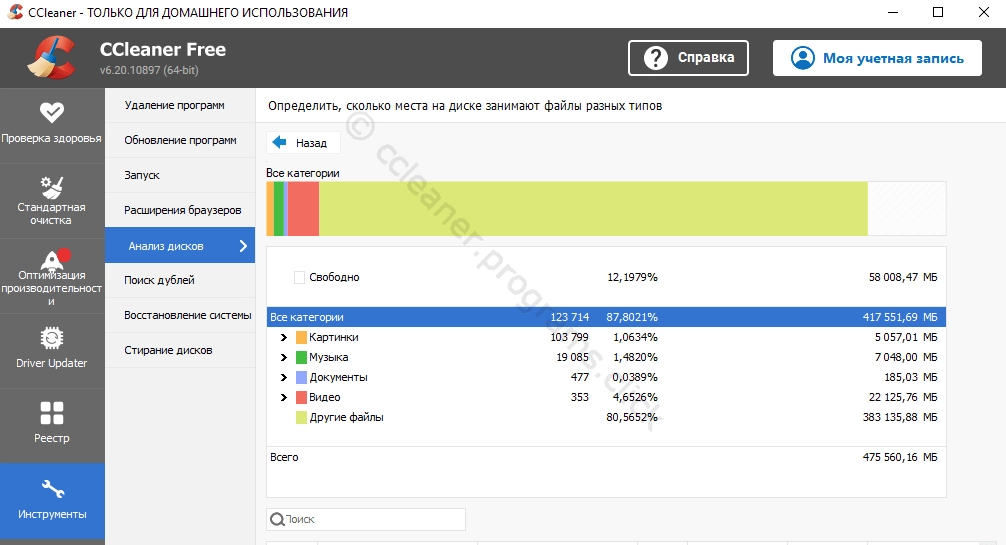Open Поиск дублей menu item
This screenshot has width=1006, height=545.
pyautogui.click(x=159, y=280)
